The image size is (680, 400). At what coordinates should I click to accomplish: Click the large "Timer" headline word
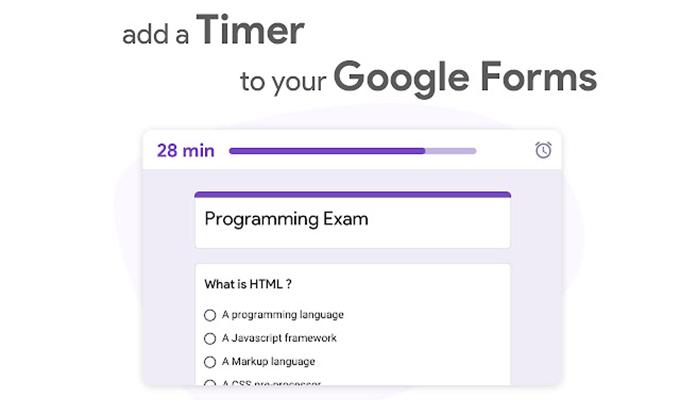click(x=250, y=30)
